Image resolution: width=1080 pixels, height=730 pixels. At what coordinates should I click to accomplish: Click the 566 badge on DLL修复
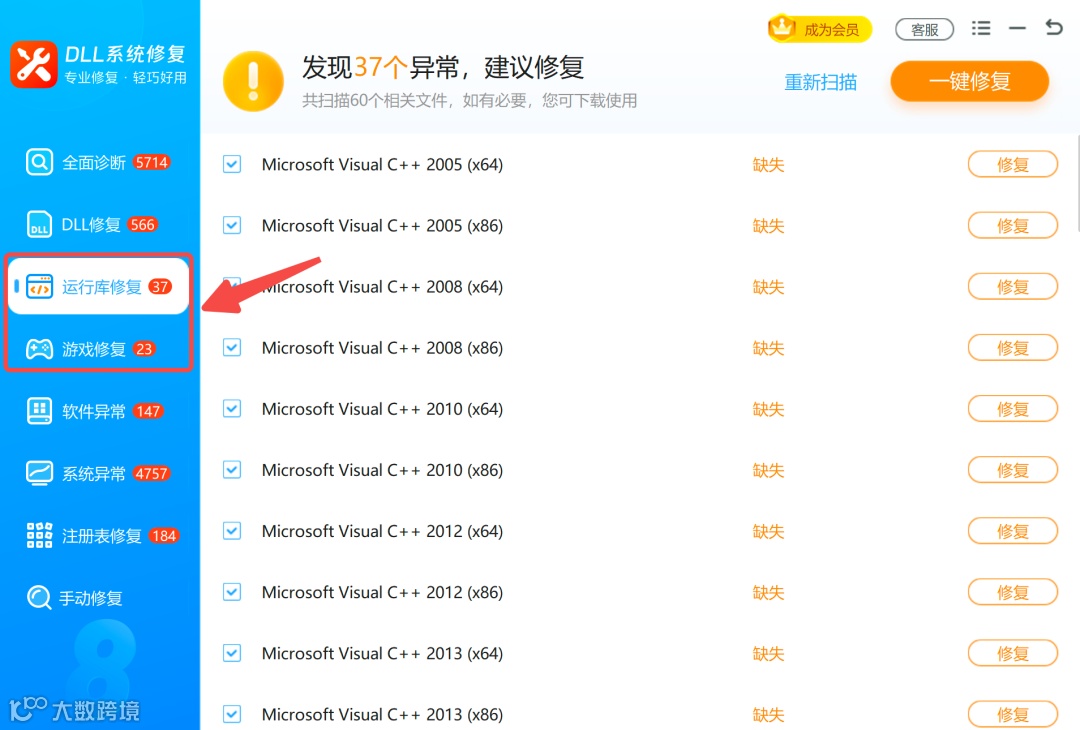[143, 225]
